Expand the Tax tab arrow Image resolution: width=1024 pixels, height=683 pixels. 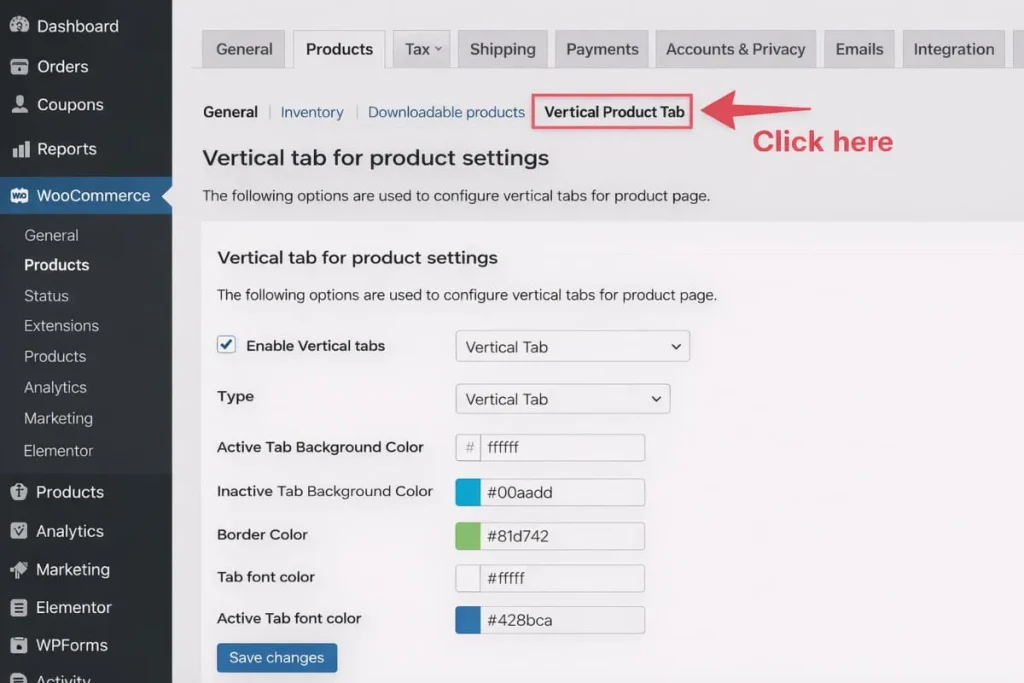pyautogui.click(x=438, y=49)
